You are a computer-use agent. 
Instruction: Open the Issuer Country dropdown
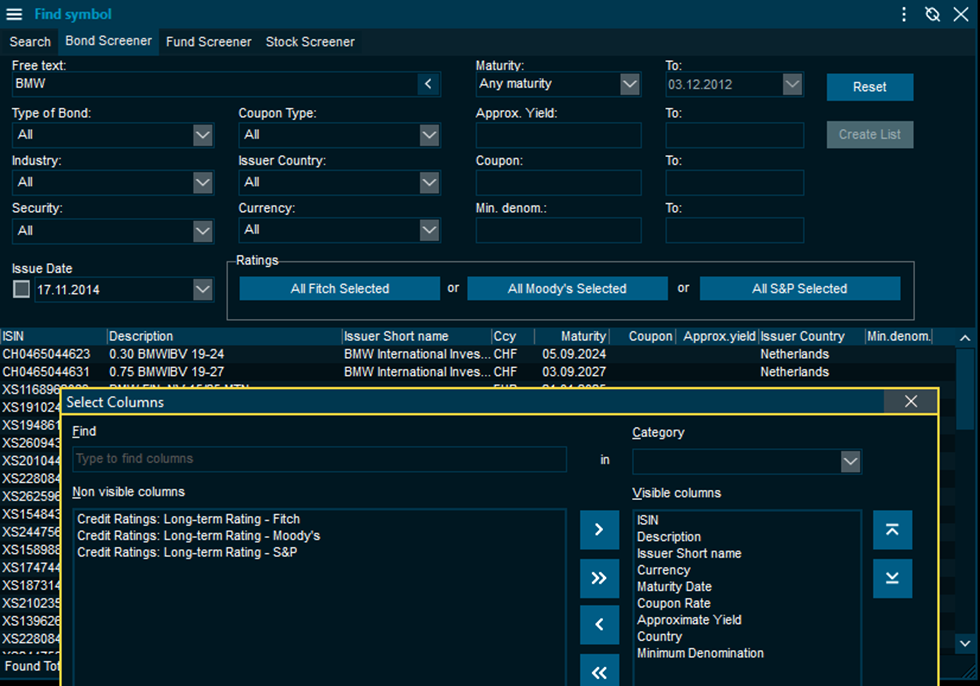(429, 182)
